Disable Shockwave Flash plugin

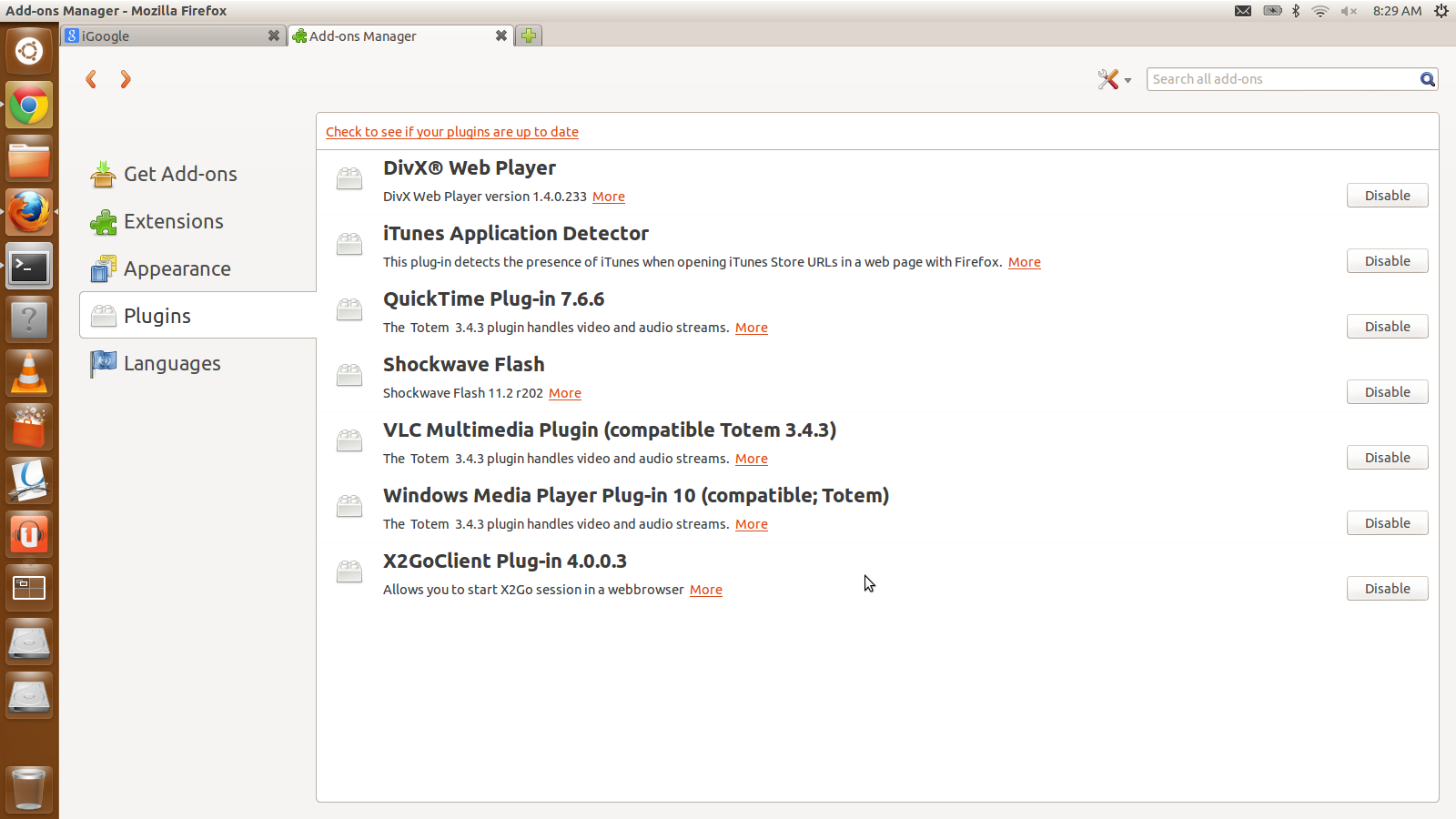click(x=1387, y=392)
